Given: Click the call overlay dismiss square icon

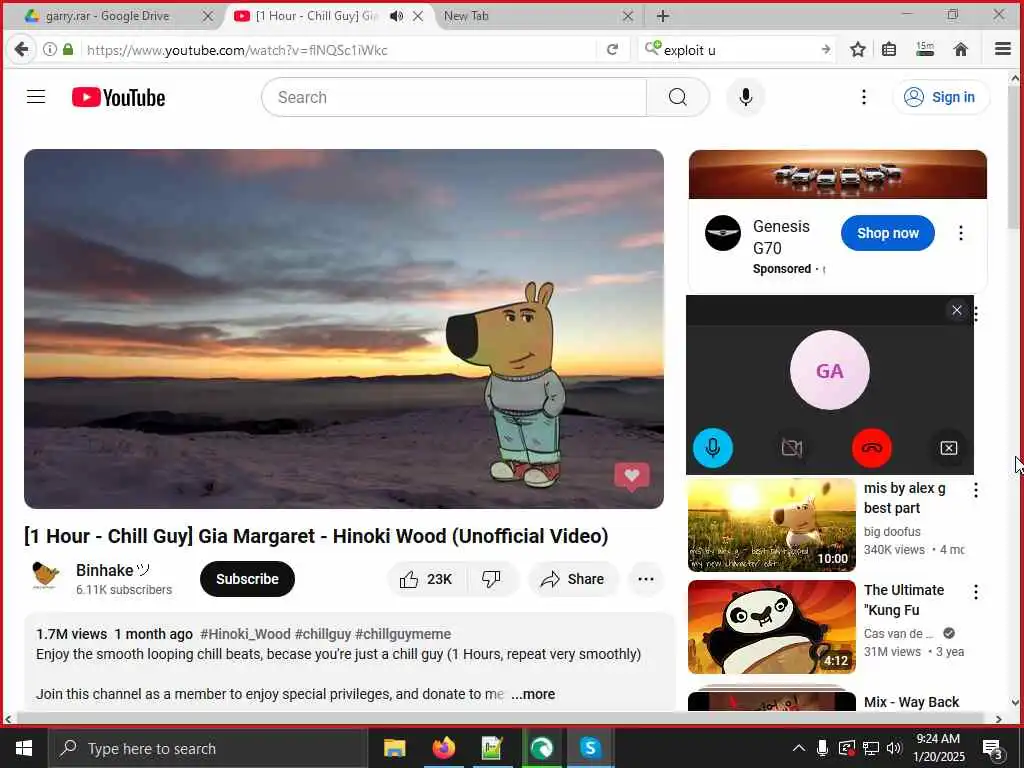Looking at the screenshot, I should tap(949, 448).
